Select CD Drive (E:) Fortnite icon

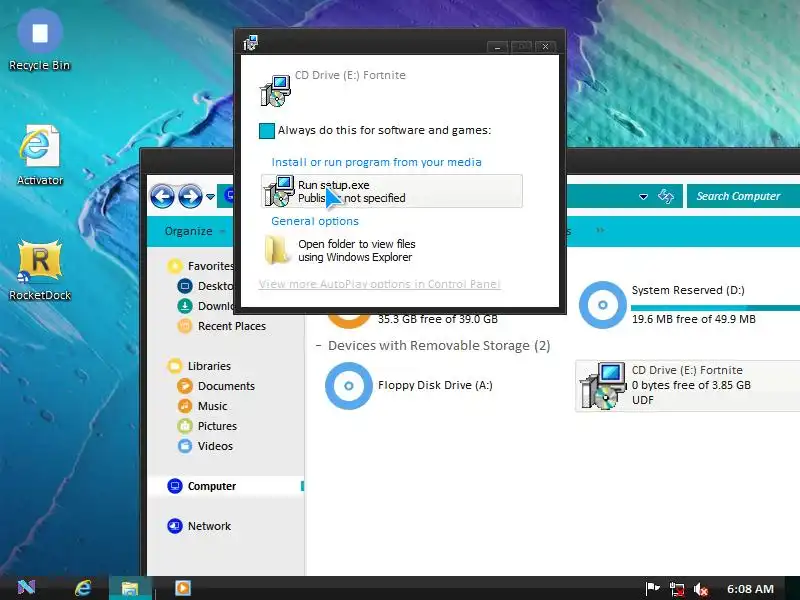[603, 386]
